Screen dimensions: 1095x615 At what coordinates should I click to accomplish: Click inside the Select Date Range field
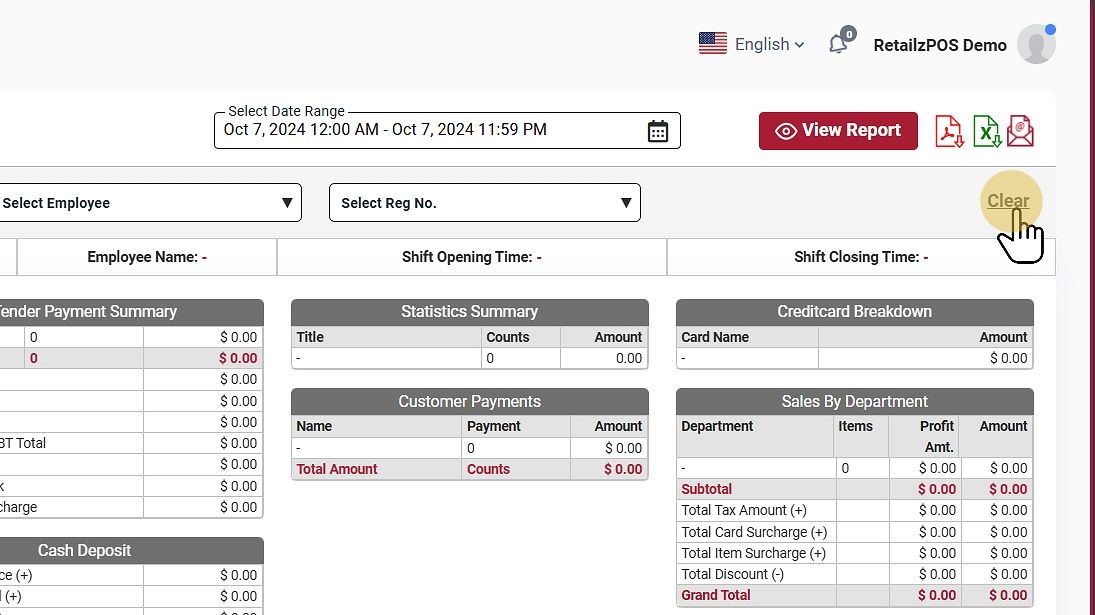[430, 130]
